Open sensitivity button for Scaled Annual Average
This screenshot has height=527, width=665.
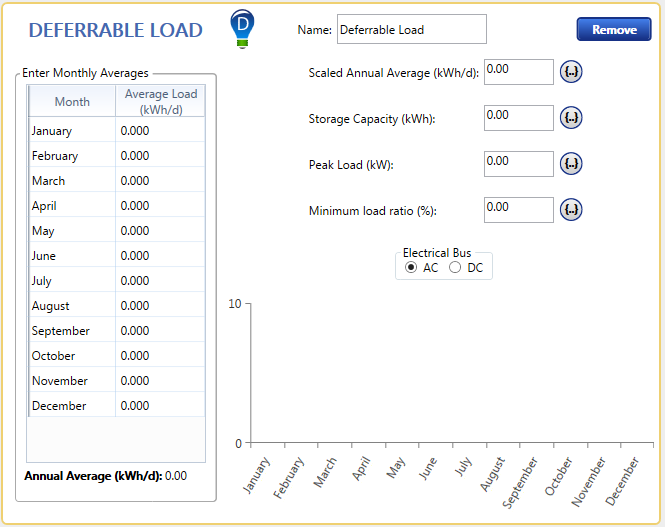point(571,72)
